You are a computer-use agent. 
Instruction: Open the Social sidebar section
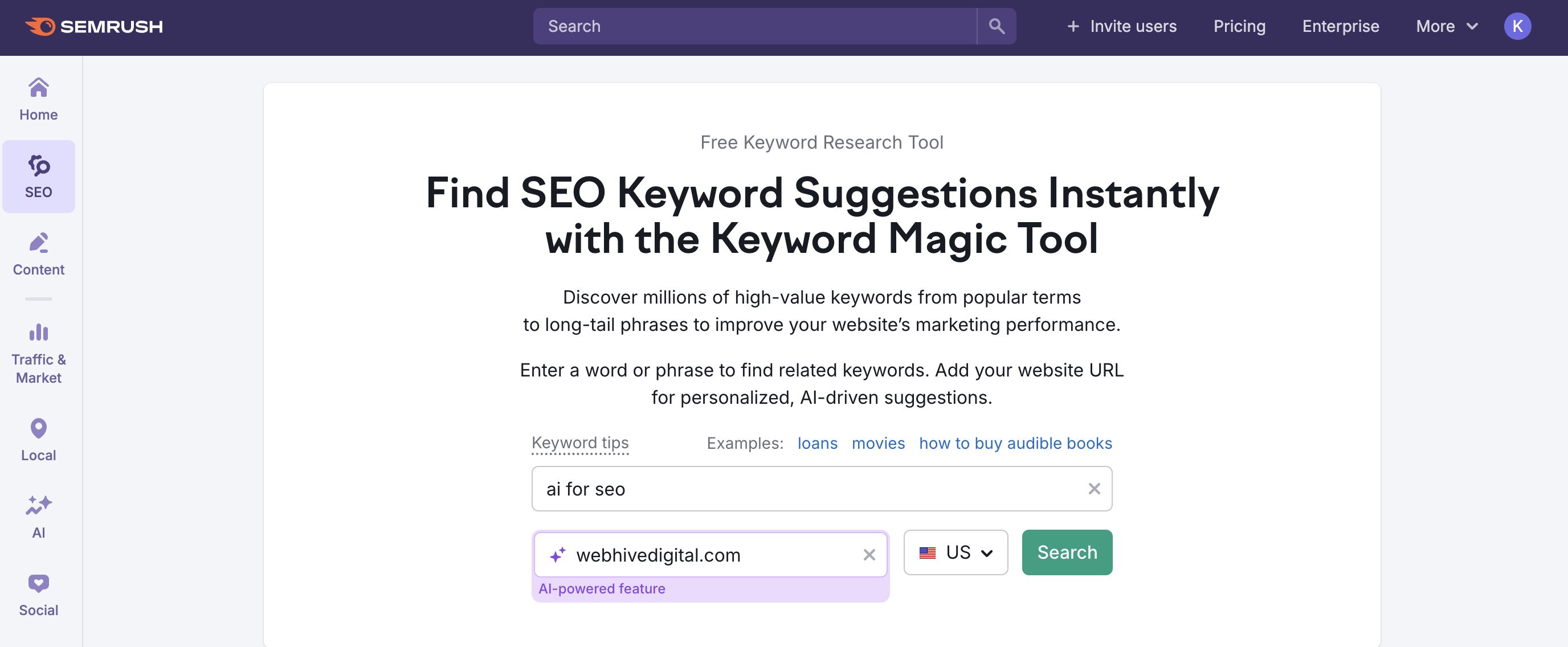(x=38, y=594)
